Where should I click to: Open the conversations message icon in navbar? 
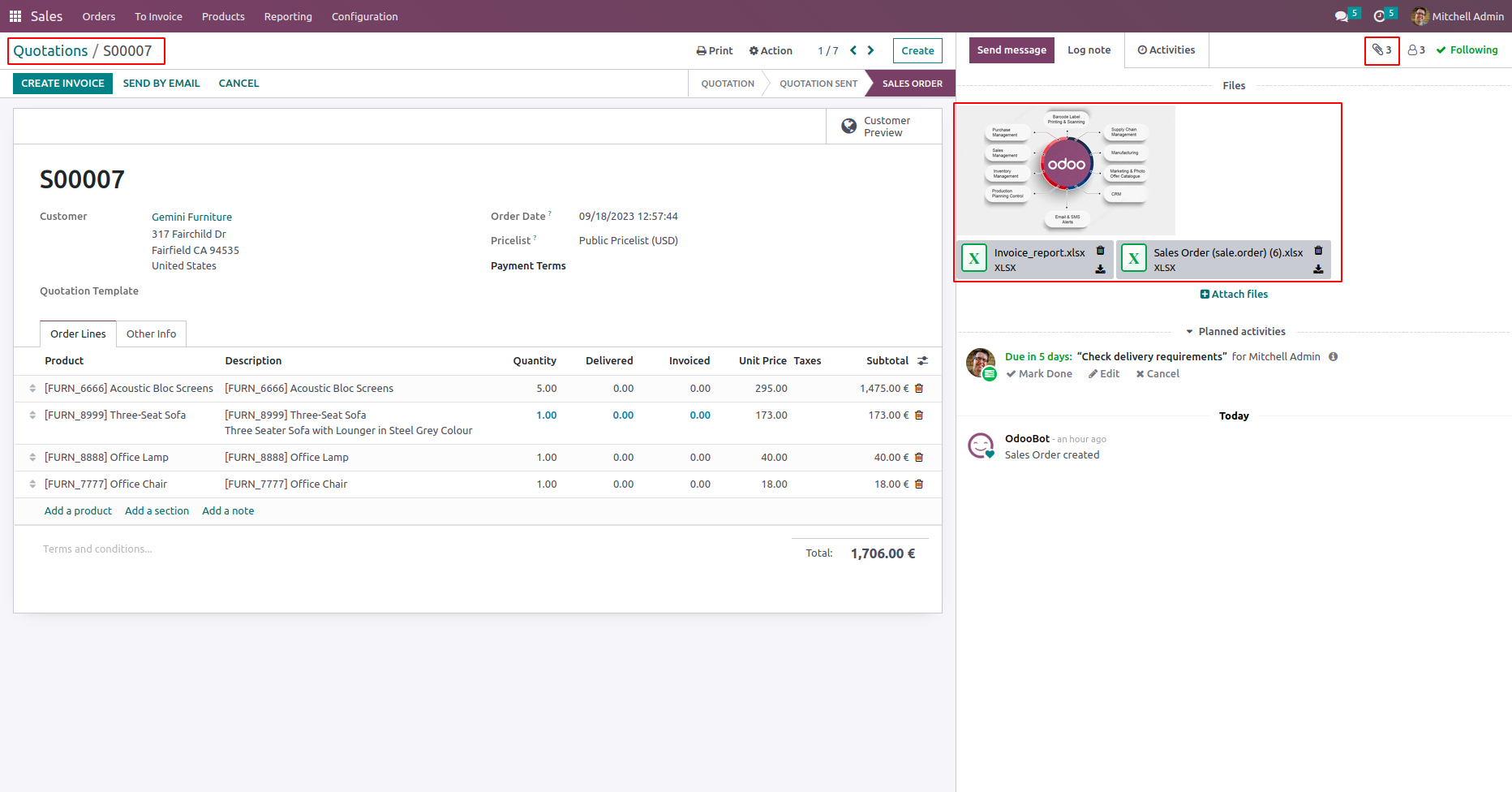pos(1342,16)
